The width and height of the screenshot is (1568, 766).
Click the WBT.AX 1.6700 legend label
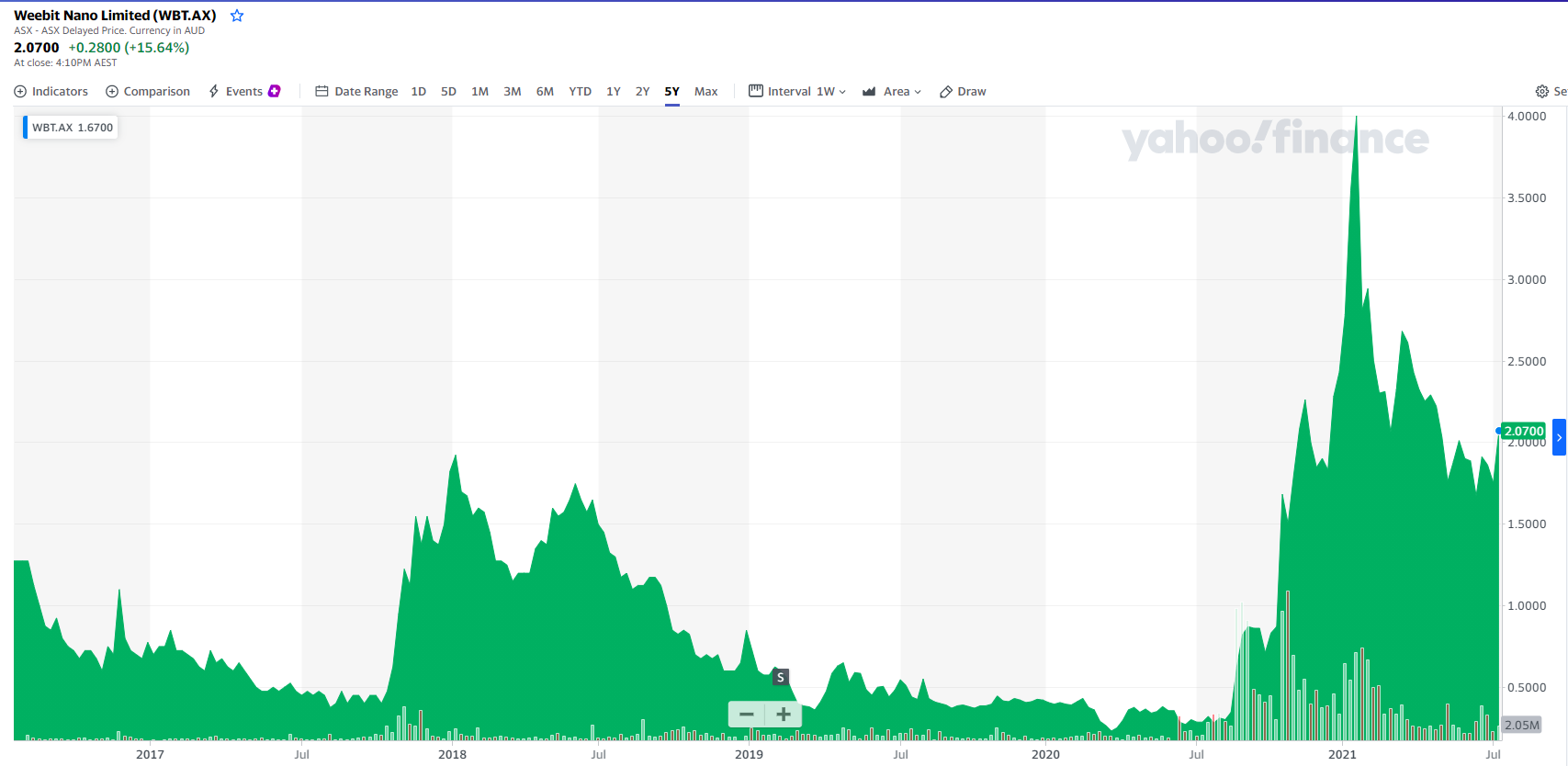(72, 128)
